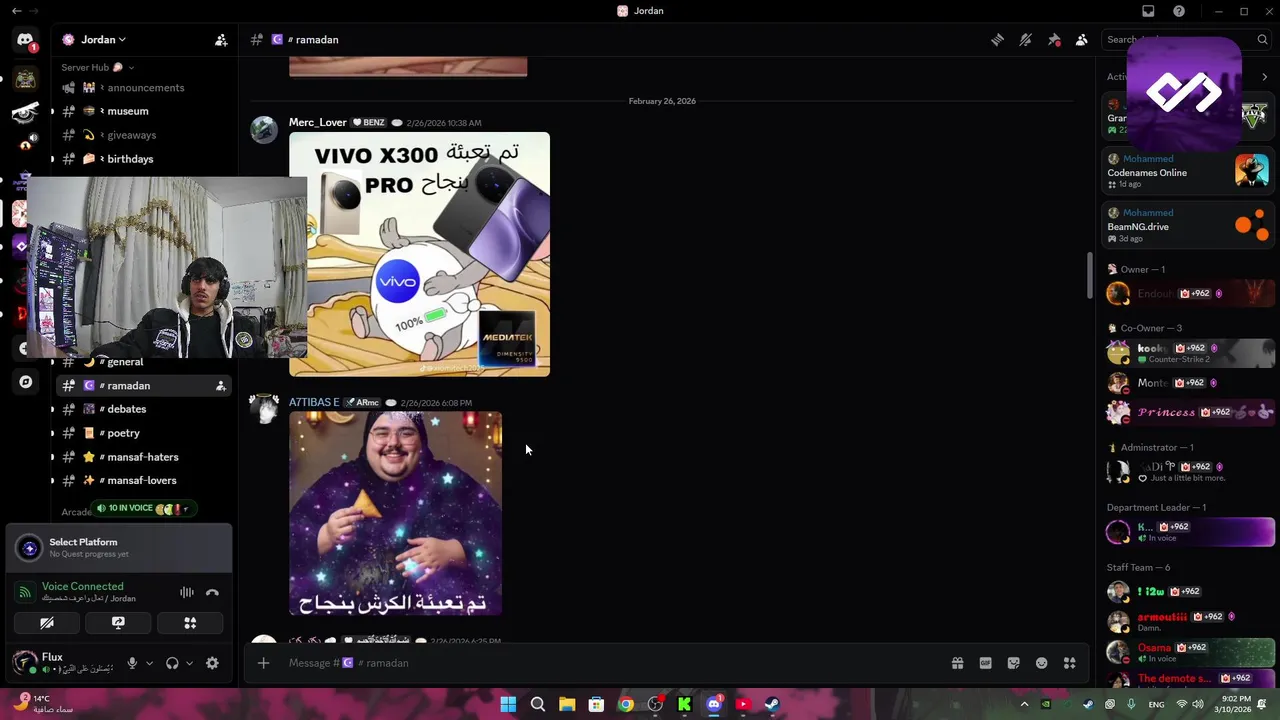Toggle deafen headphones icon
Viewport: 1280px width, 720px height.
(x=172, y=663)
